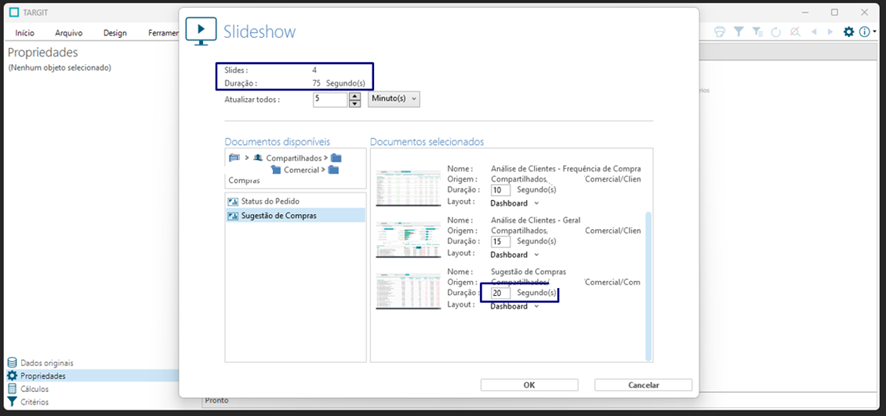Click 'Pronto' status bar text
Image resolution: width=886 pixels, height=416 pixels.
coord(216,400)
